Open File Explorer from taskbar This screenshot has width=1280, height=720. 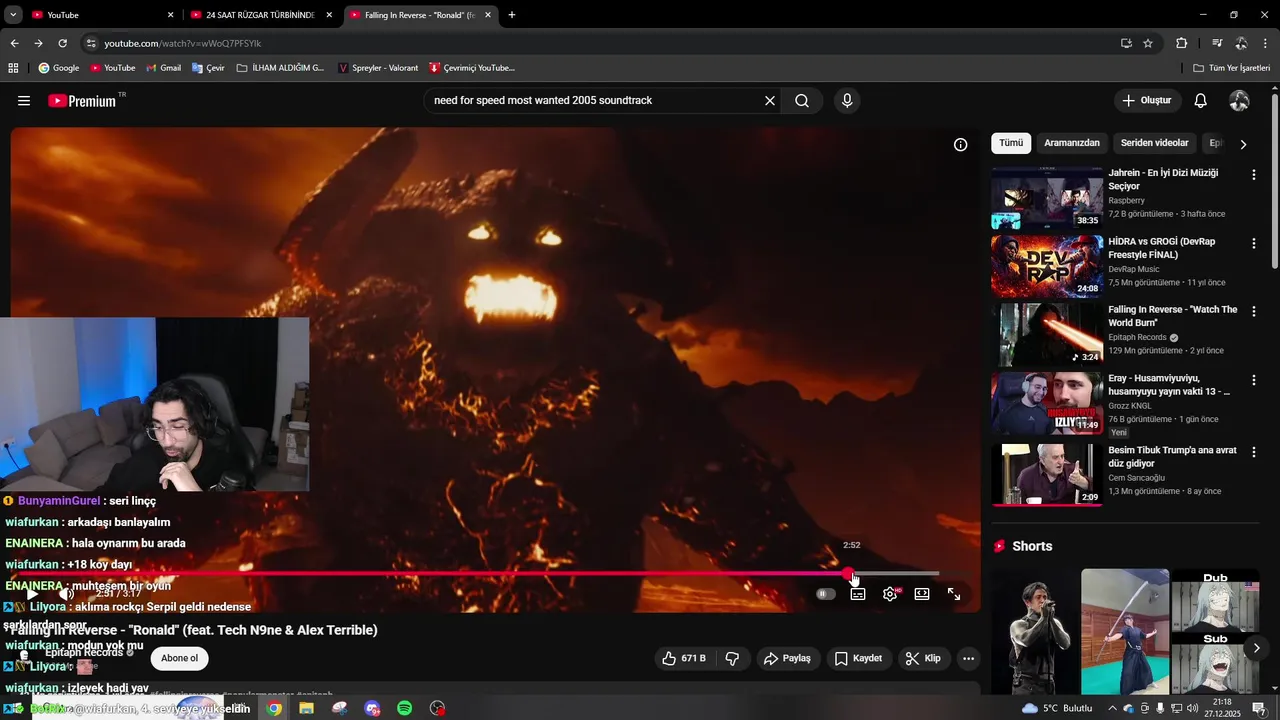[307, 708]
